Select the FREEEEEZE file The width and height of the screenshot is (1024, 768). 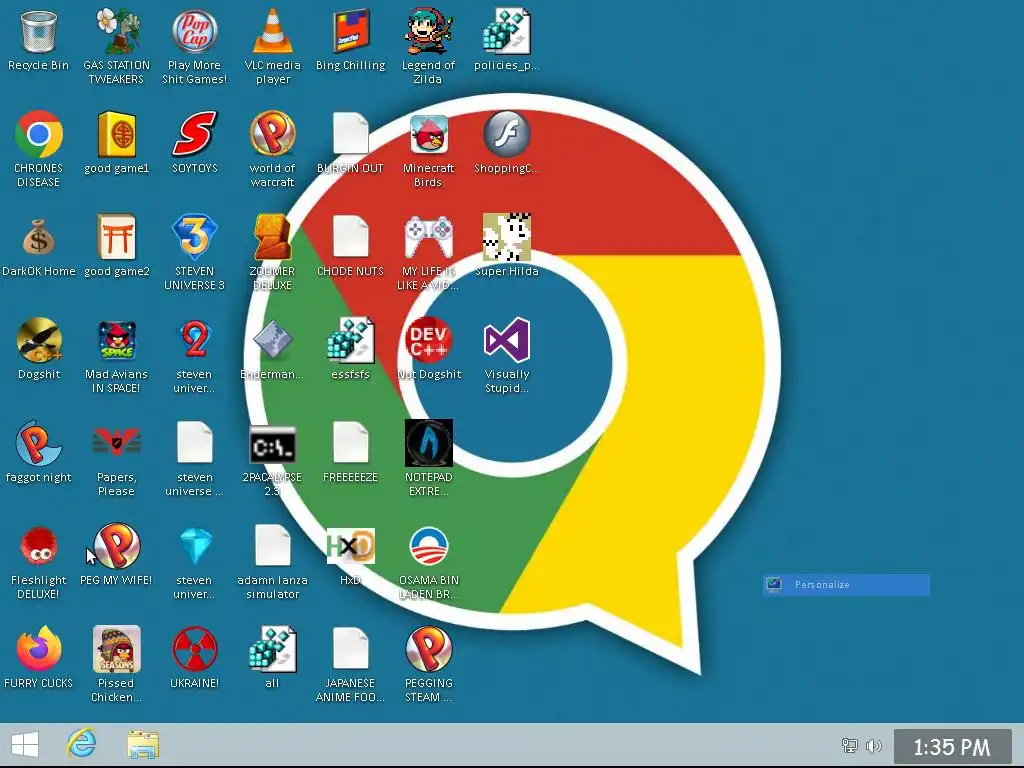[x=351, y=443]
